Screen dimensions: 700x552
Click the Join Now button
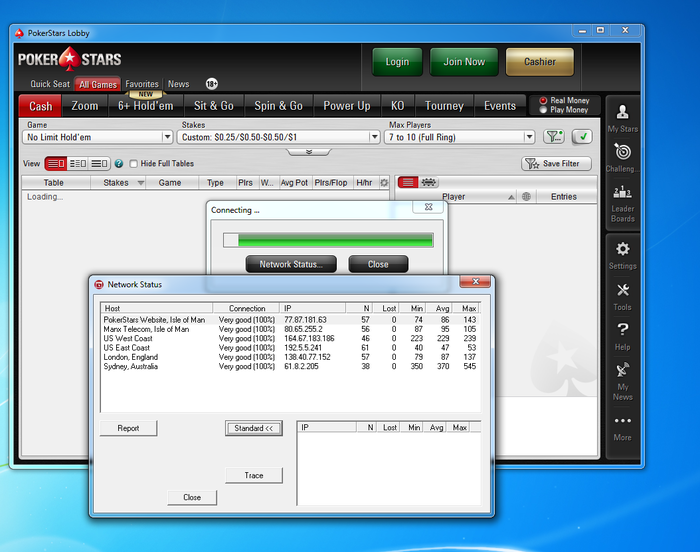click(464, 62)
